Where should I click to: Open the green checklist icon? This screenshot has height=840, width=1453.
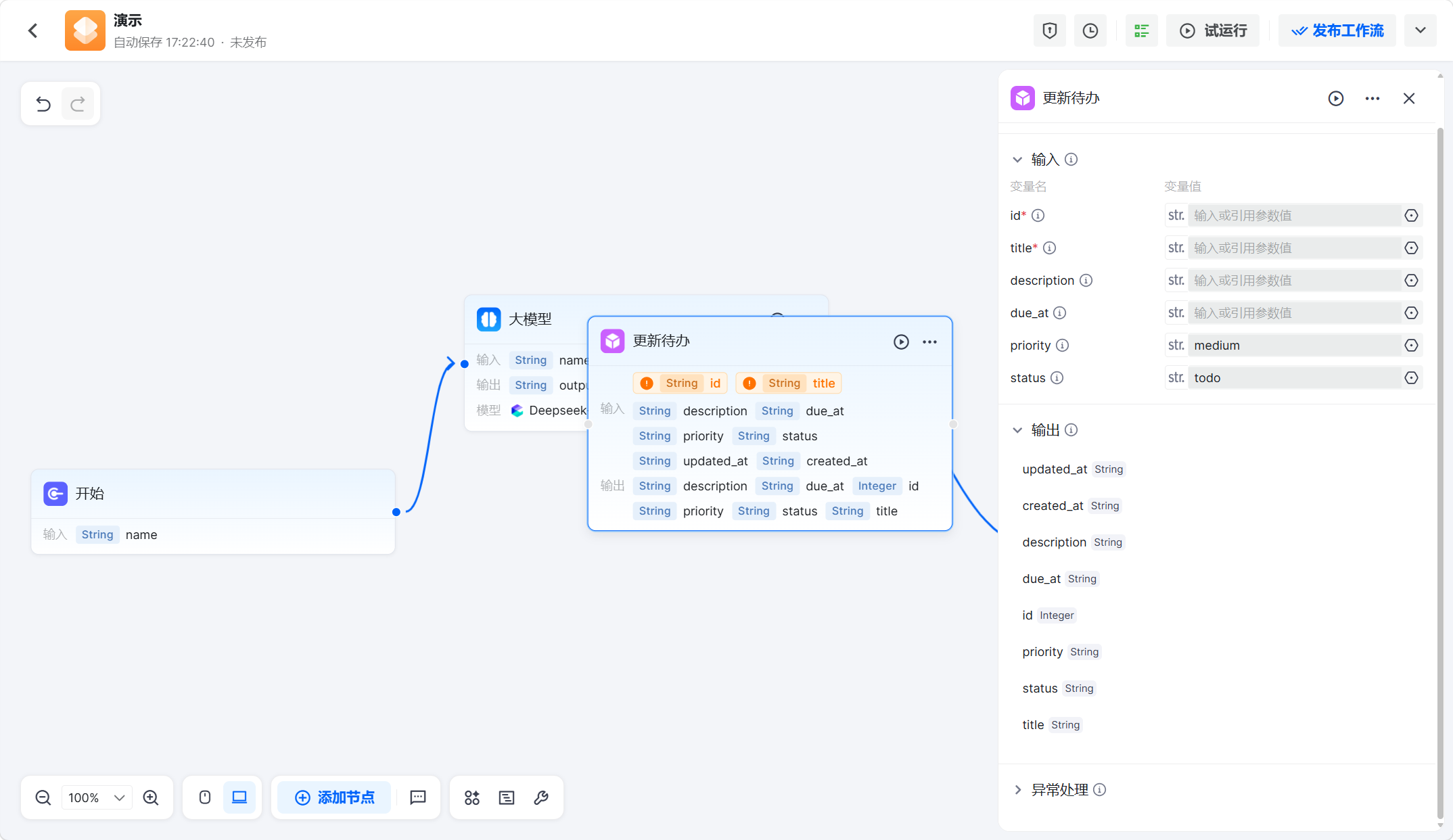1142,30
